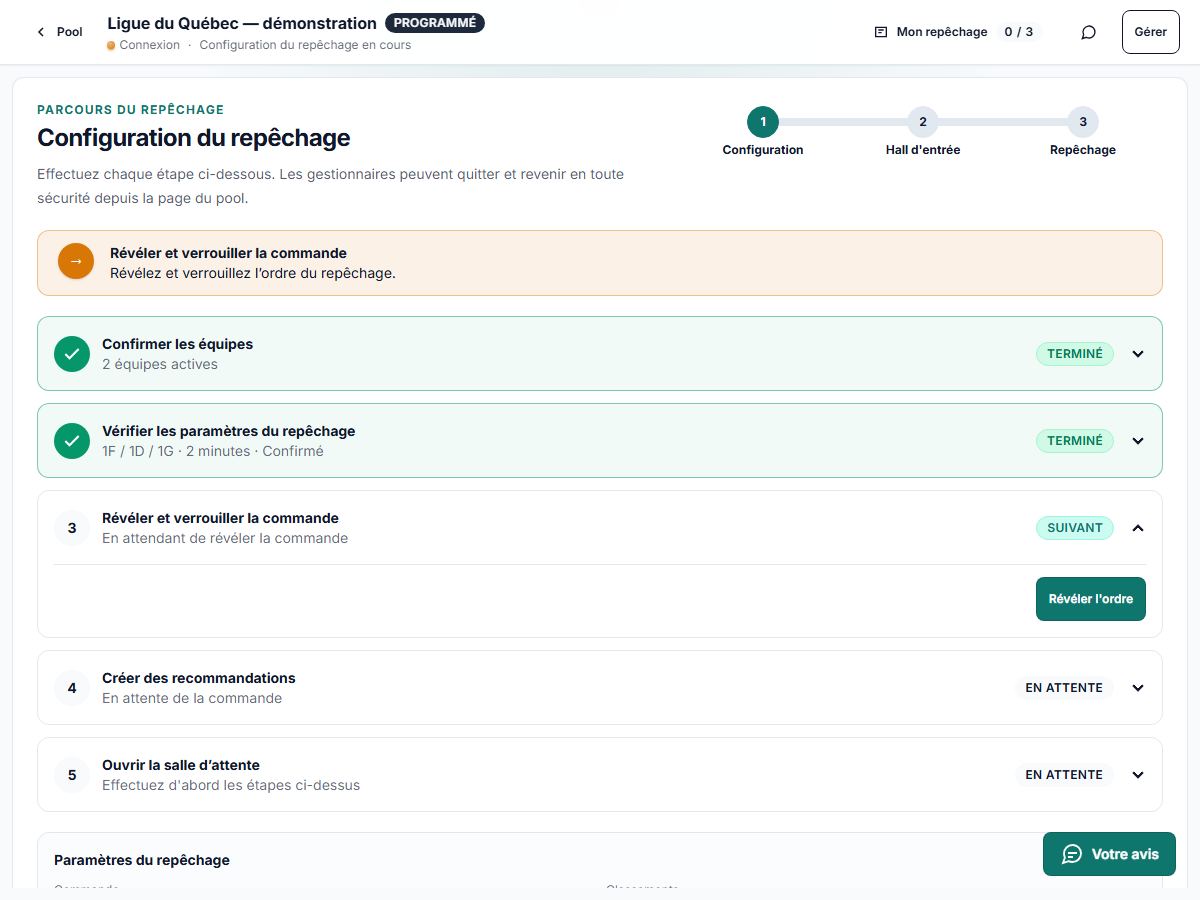Expand the Vérifier les paramètres du repêchage section
This screenshot has width=1200, height=900.
[x=1137, y=441]
